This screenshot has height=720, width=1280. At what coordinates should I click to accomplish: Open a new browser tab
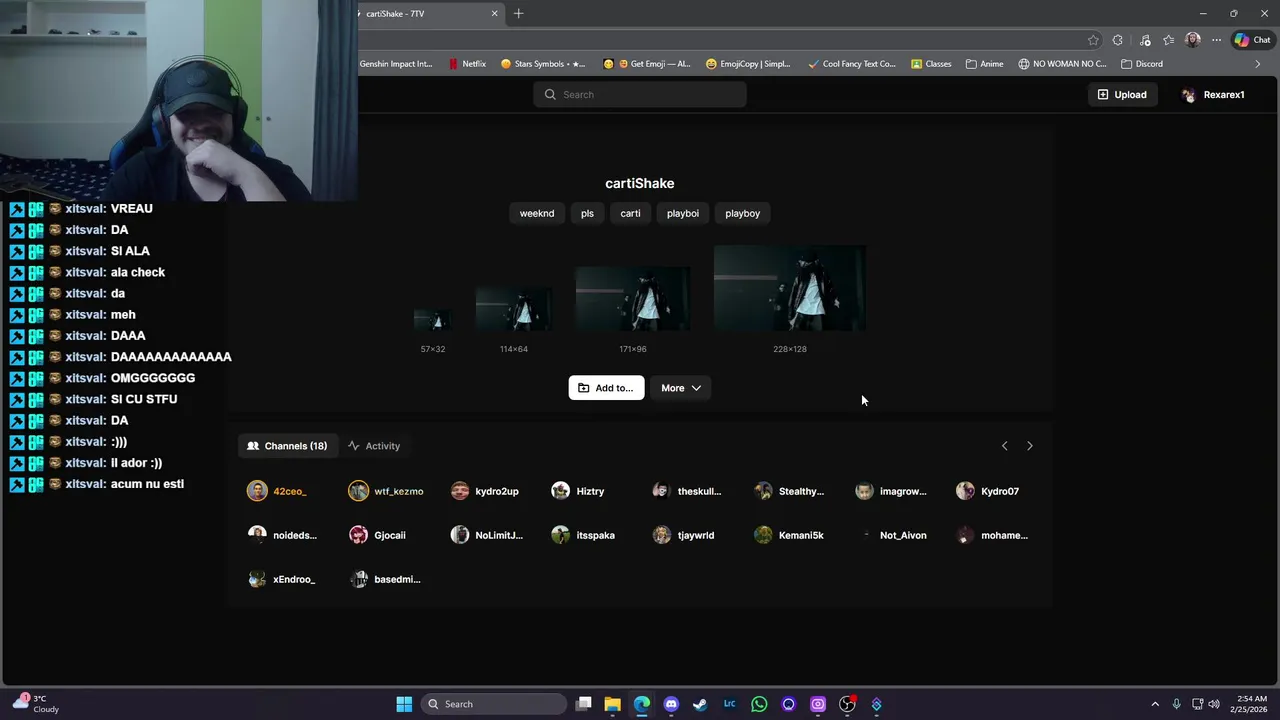pos(518,13)
